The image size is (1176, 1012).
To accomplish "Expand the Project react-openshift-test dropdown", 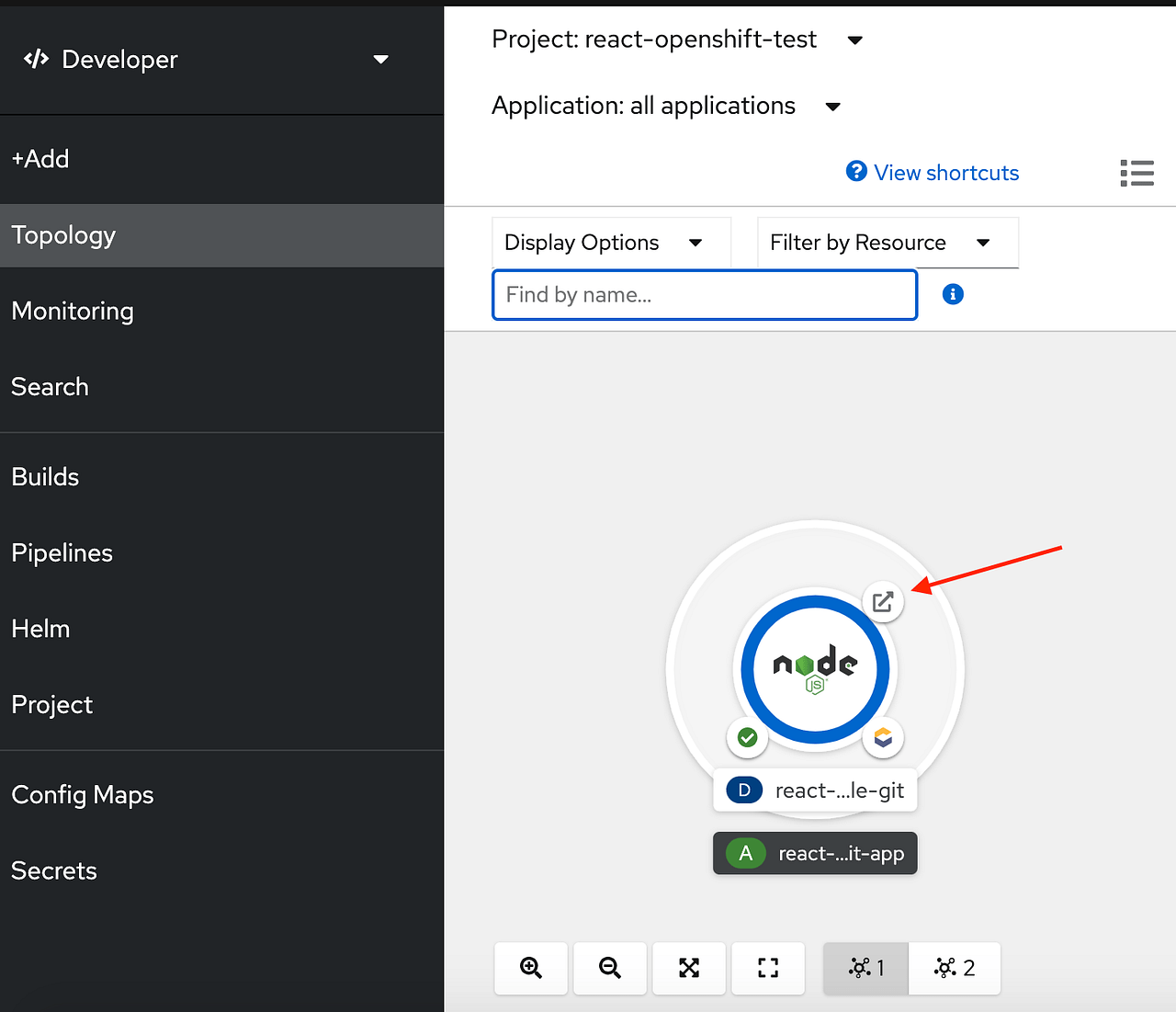I will pos(677,40).
